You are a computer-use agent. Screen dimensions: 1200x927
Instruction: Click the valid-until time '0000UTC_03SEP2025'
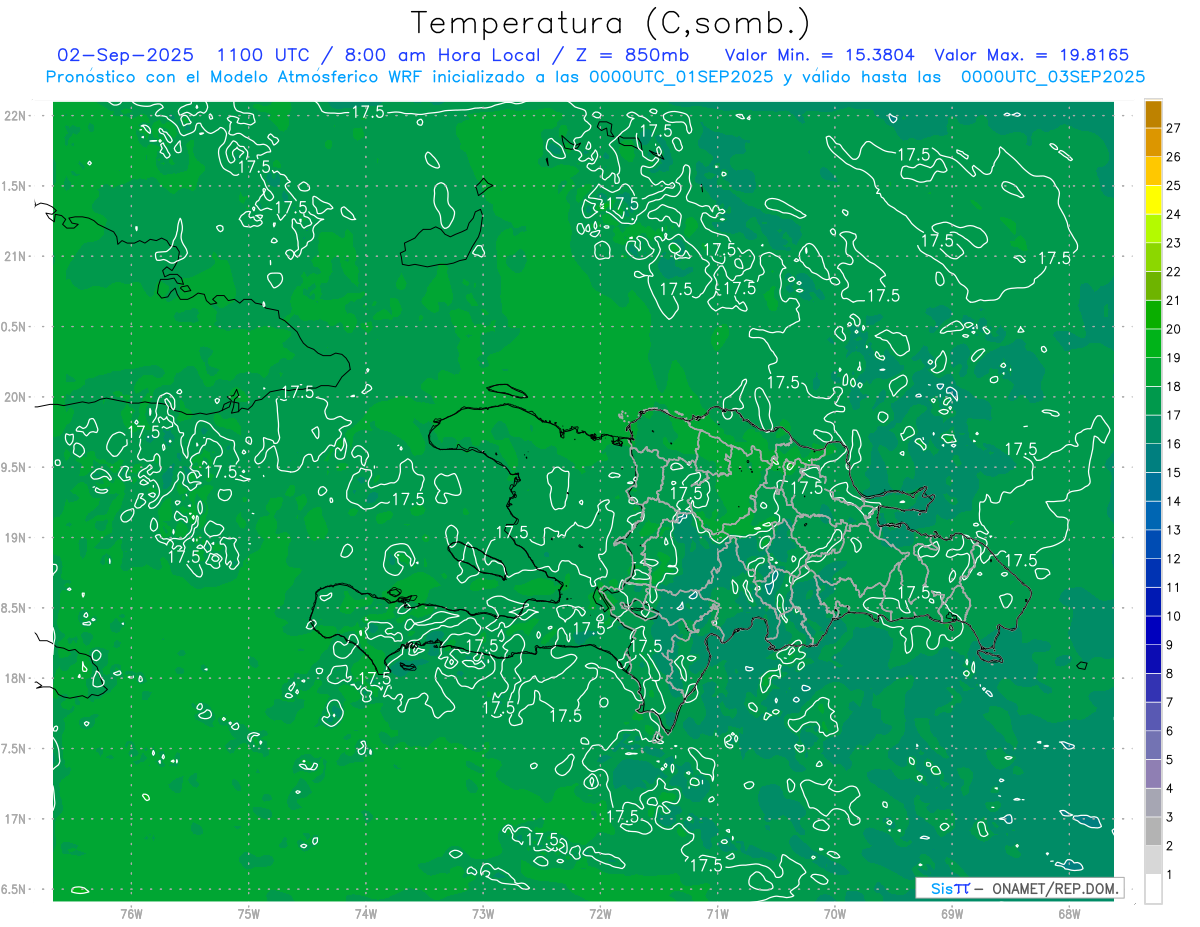click(1053, 77)
